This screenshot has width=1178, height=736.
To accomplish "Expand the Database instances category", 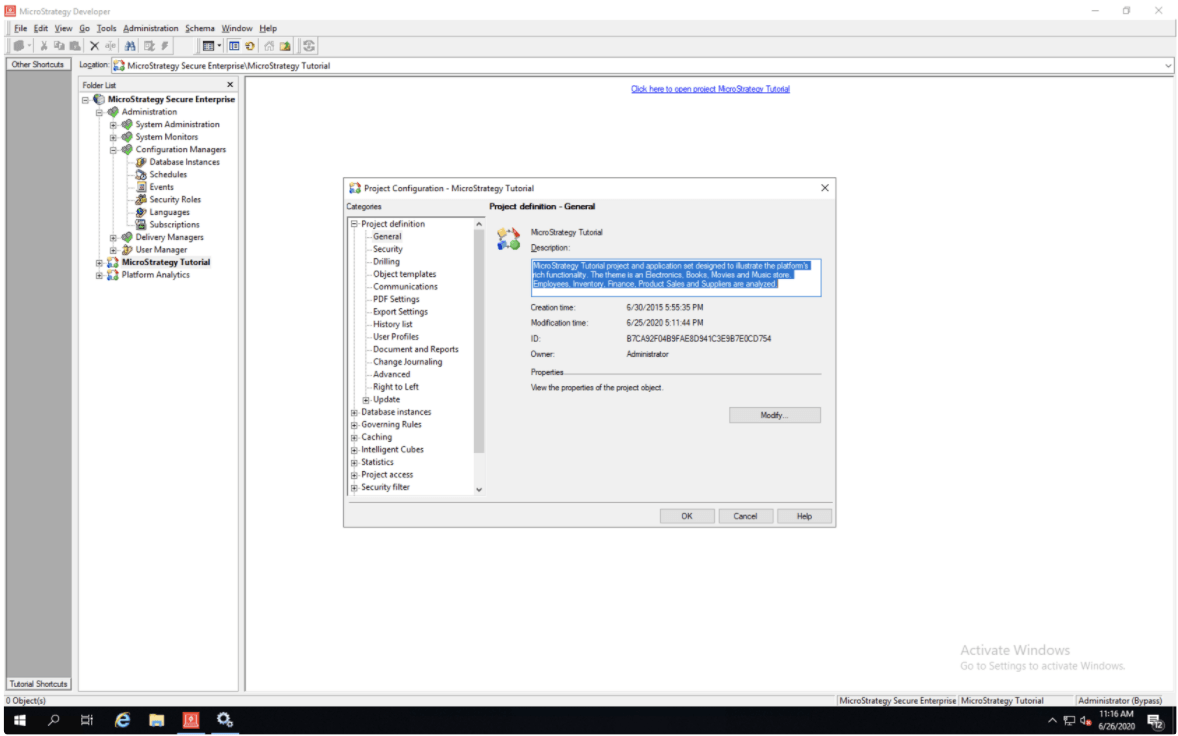I will tap(354, 412).
